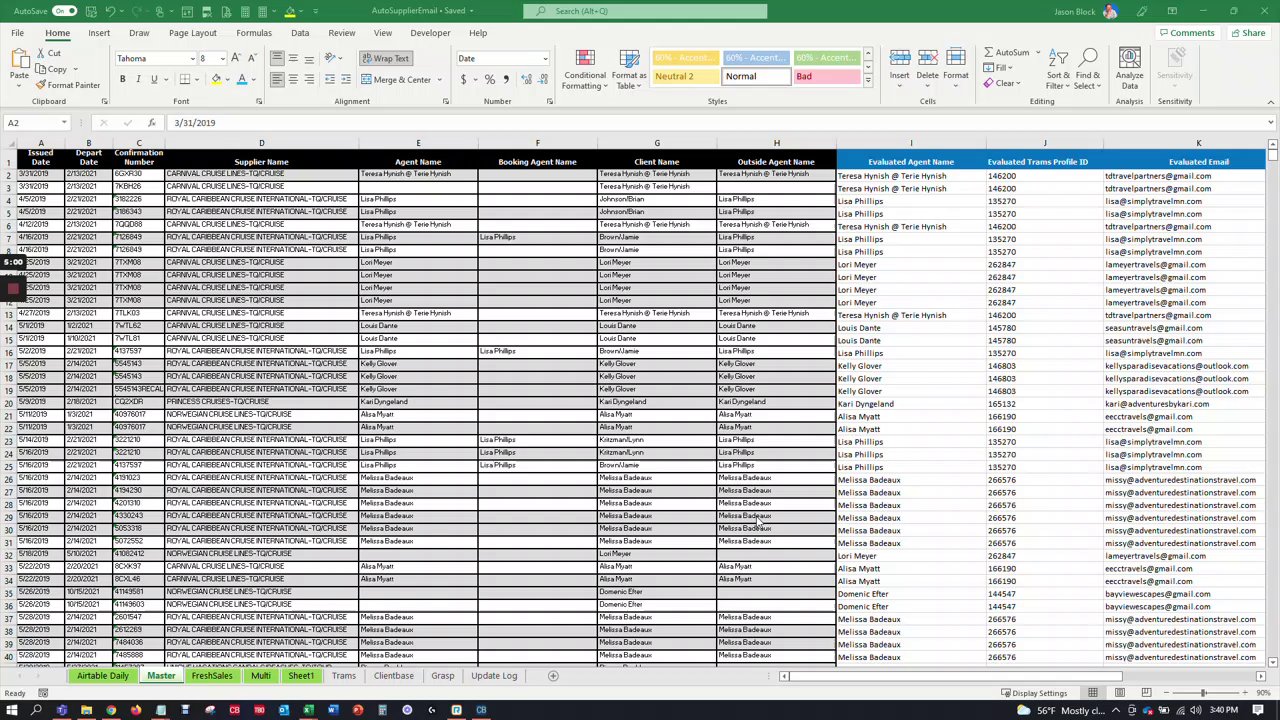Open the Name Box dropdown arrow
Image resolution: width=1280 pixels, height=720 pixels.
click(64, 123)
